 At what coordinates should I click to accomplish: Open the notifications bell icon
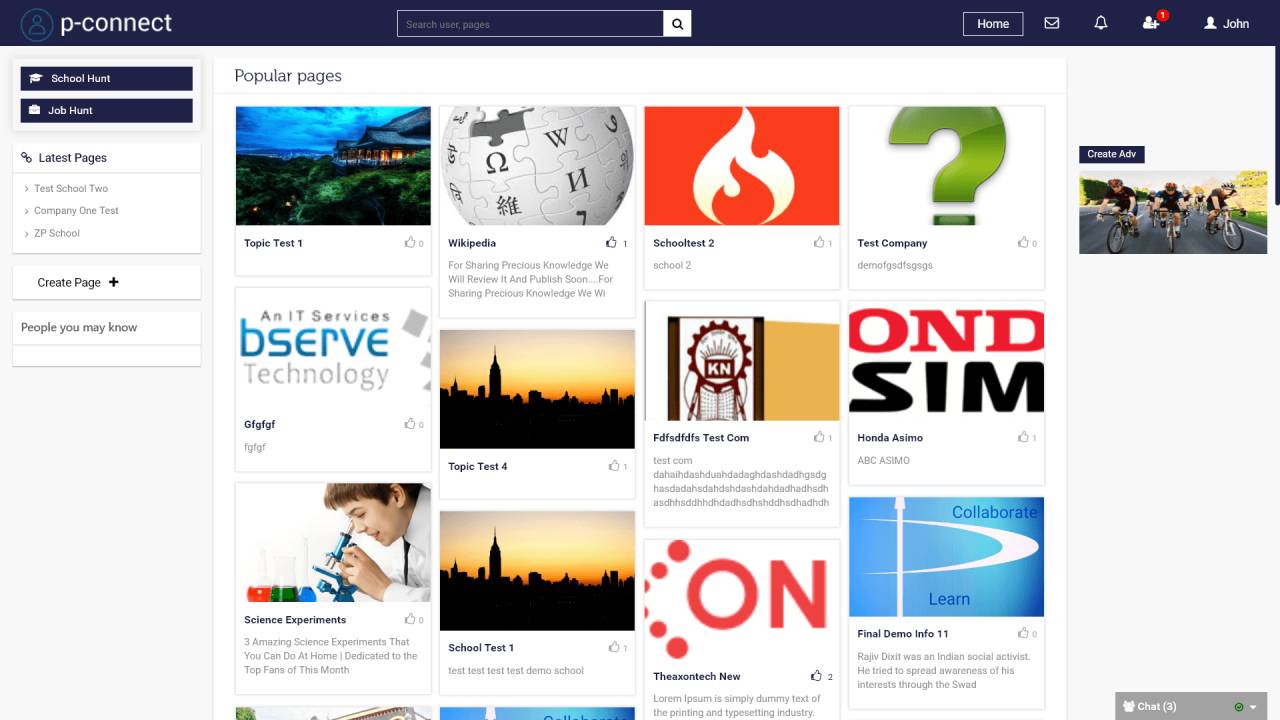pos(1101,23)
